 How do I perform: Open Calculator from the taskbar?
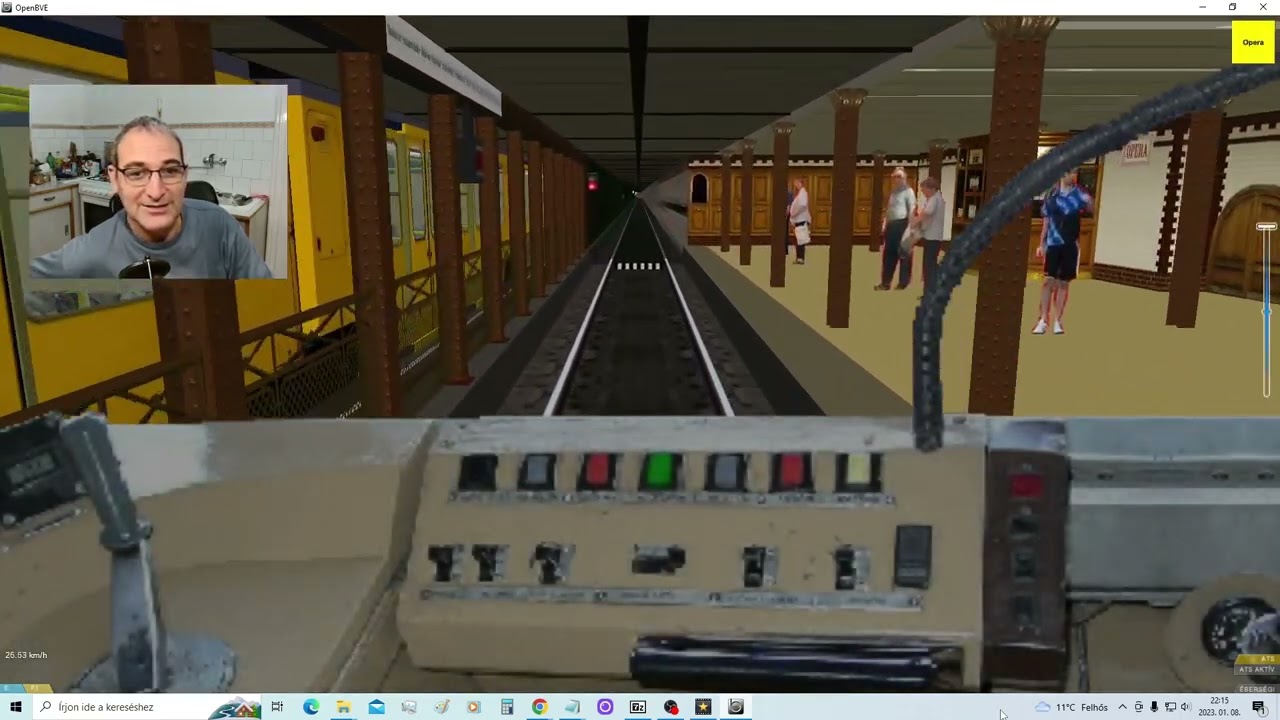[507, 707]
